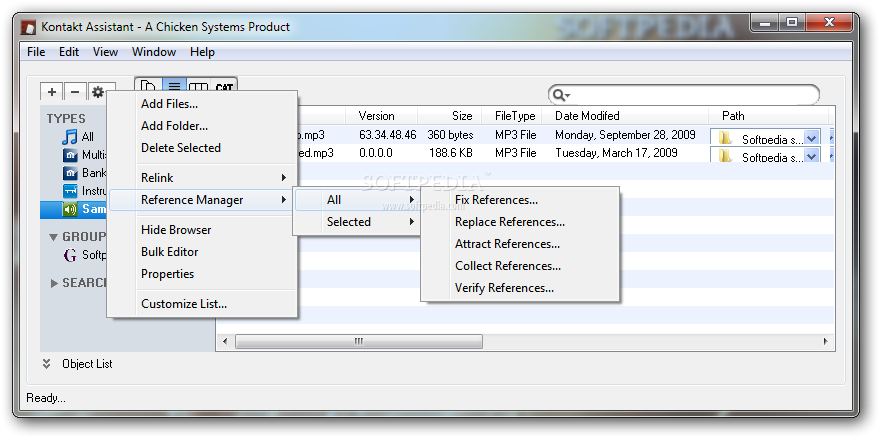Select the Softpedia group G icon
Screen dimensions: 880x438
point(70,255)
